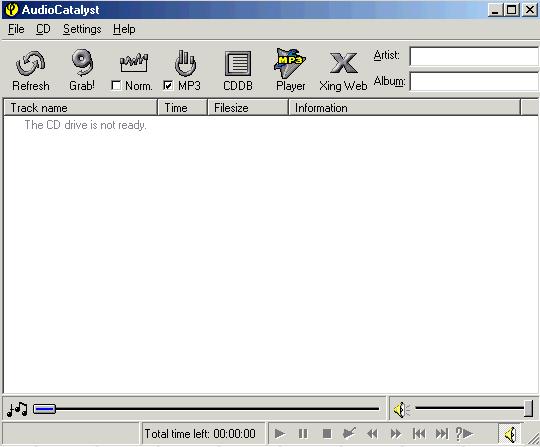Close the AudioCatalyst window
Viewport: 540px width, 447px height.
[530, 10]
